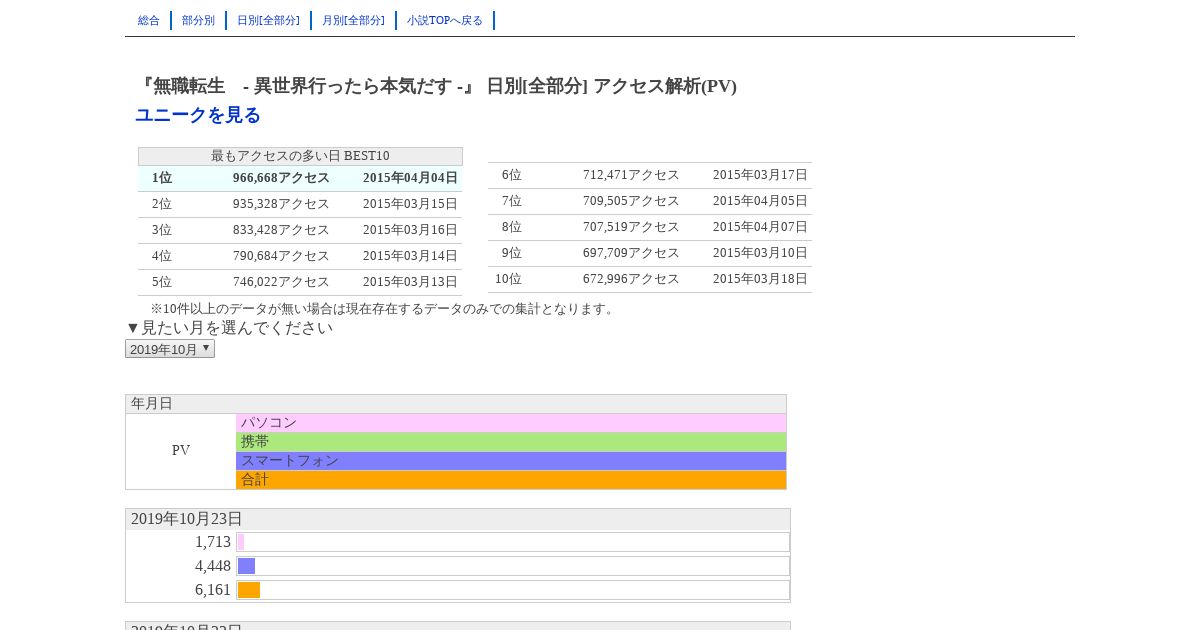Click the PV label cell in legend
Image resolution: width=1200 pixels, height=630 pixels.
(x=181, y=451)
